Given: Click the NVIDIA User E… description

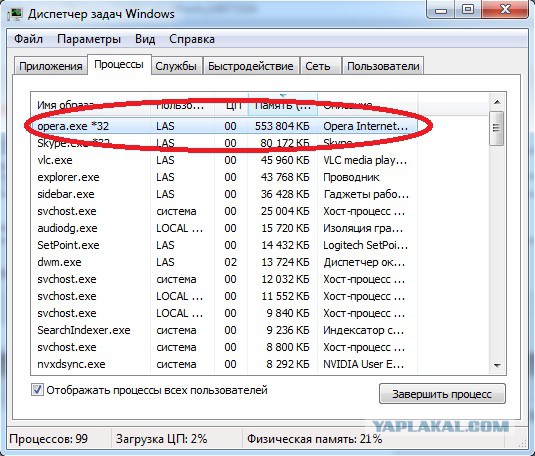Looking at the screenshot, I should pos(363,364).
